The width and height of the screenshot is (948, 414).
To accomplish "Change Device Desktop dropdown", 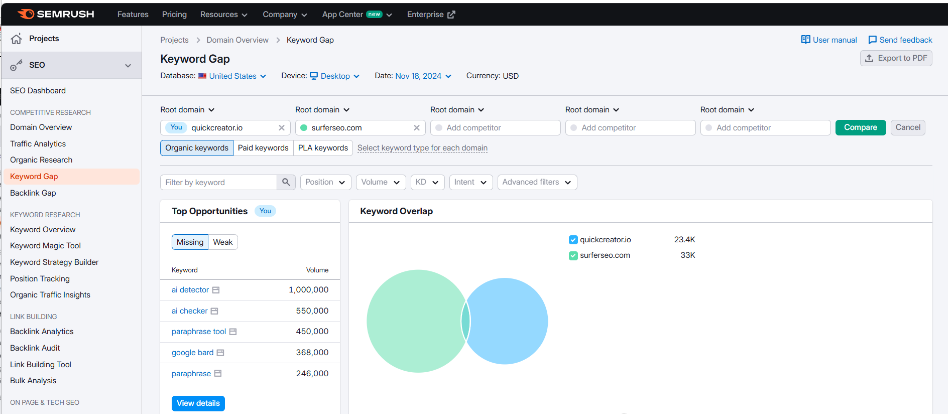I will [x=335, y=76].
